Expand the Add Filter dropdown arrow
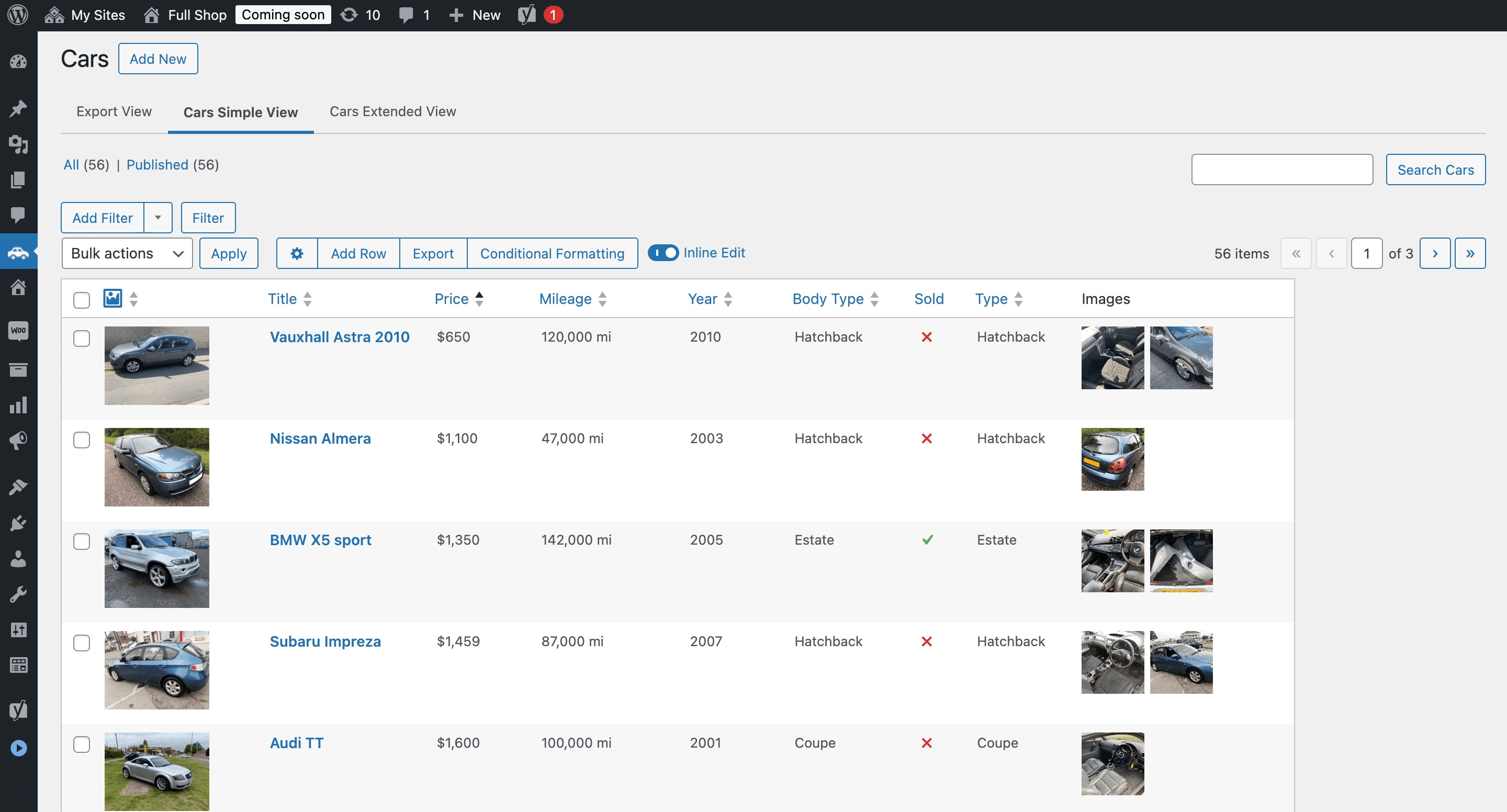1507x812 pixels. tap(158, 218)
